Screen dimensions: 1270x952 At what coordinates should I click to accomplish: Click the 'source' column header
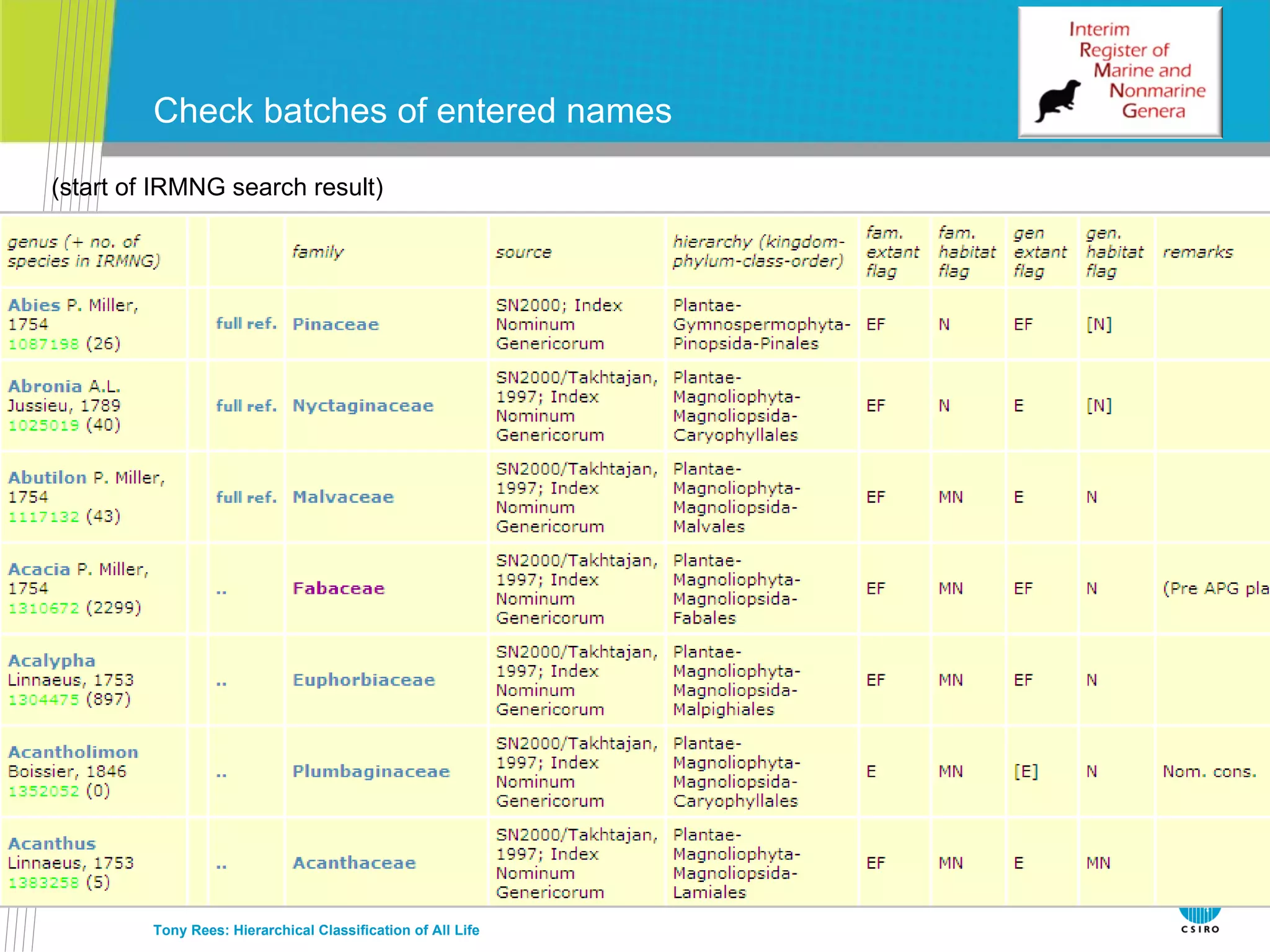coord(523,252)
